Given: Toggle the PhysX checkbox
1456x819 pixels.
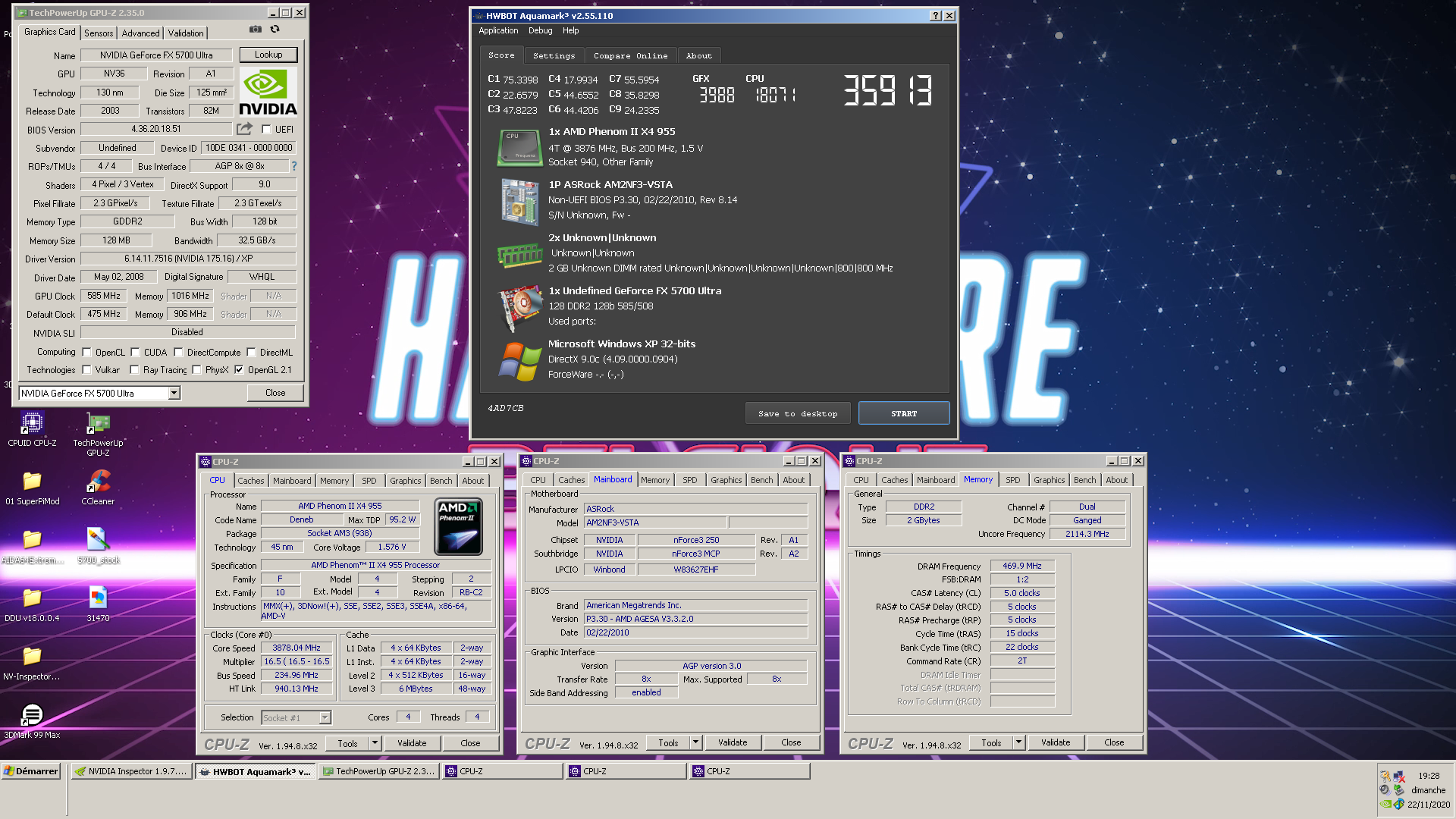Looking at the screenshot, I should click(196, 370).
